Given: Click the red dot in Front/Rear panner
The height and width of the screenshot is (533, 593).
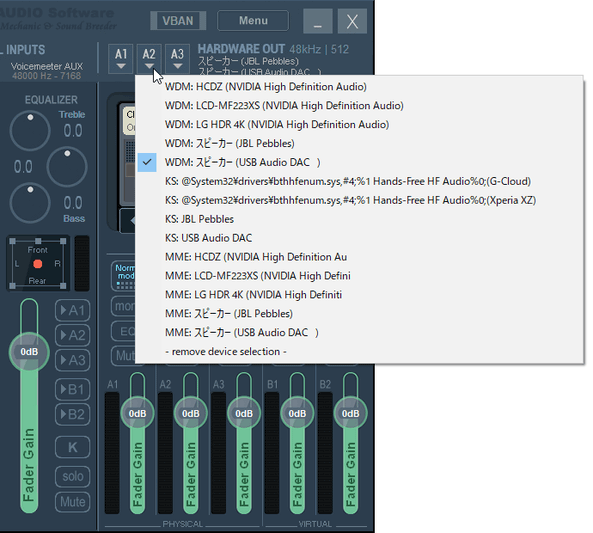Looking at the screenshot, I should [37, 264].
